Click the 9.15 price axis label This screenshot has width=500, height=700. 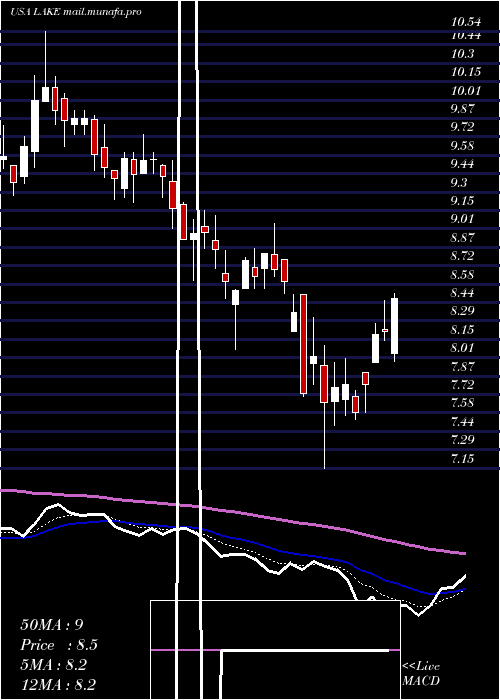point(462,200)
